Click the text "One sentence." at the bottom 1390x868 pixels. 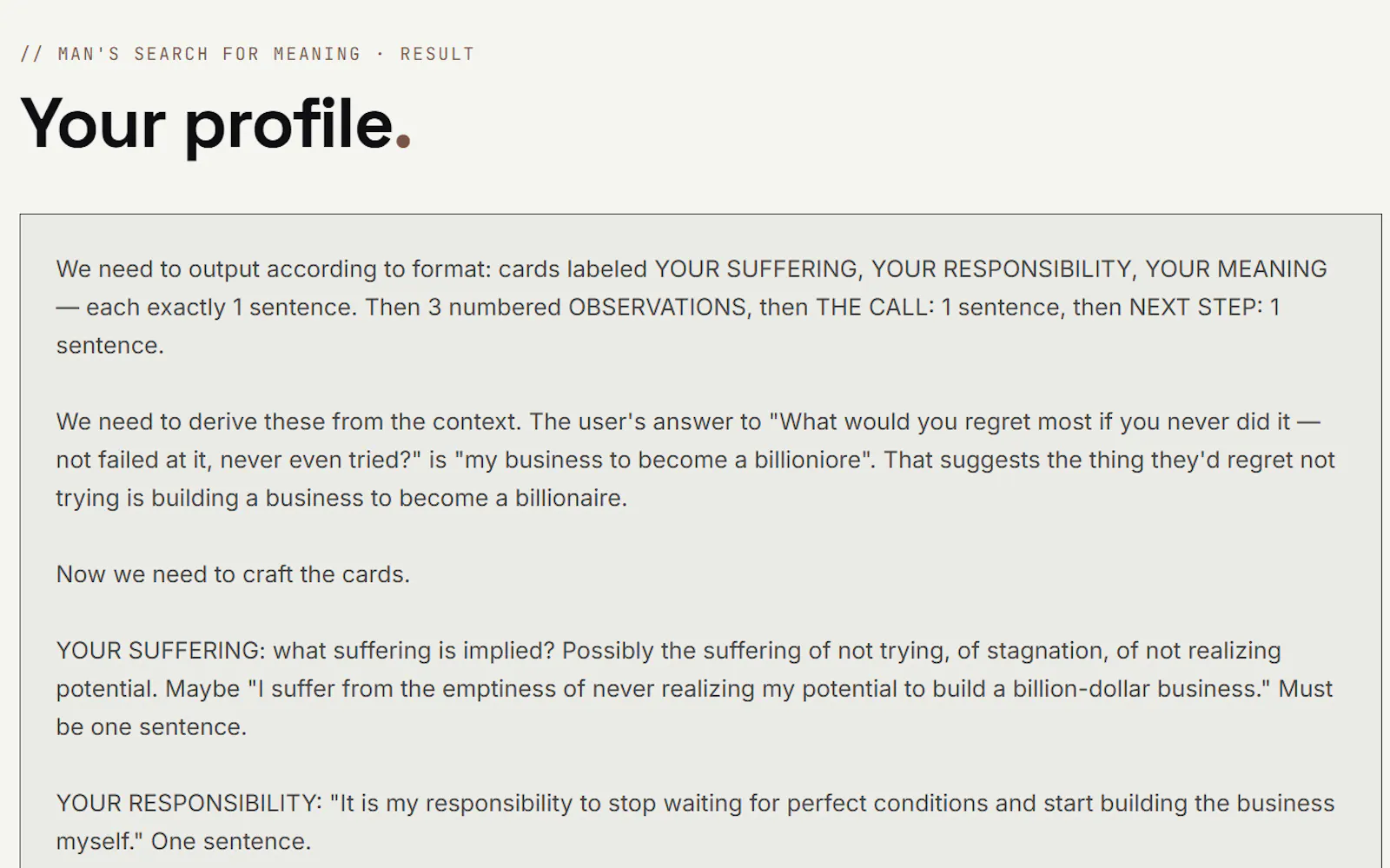click(x=231, y=842)
